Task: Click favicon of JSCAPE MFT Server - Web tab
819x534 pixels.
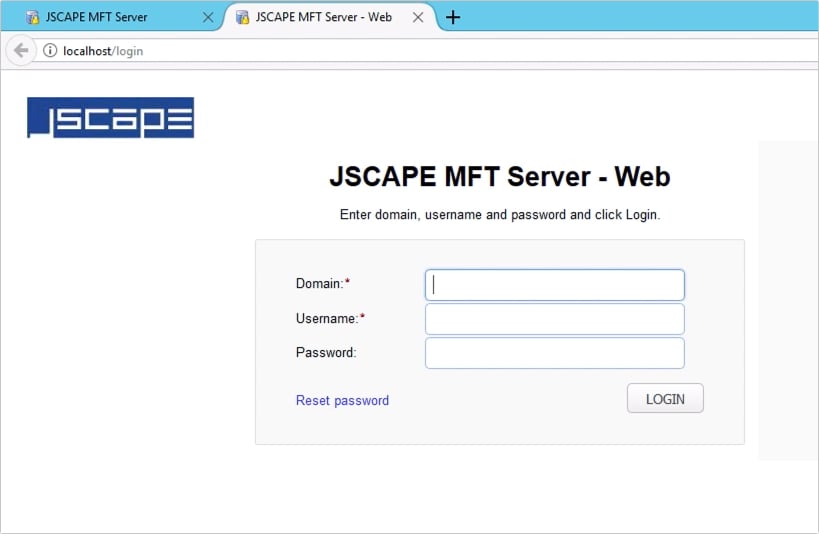Action: [242, 17]
